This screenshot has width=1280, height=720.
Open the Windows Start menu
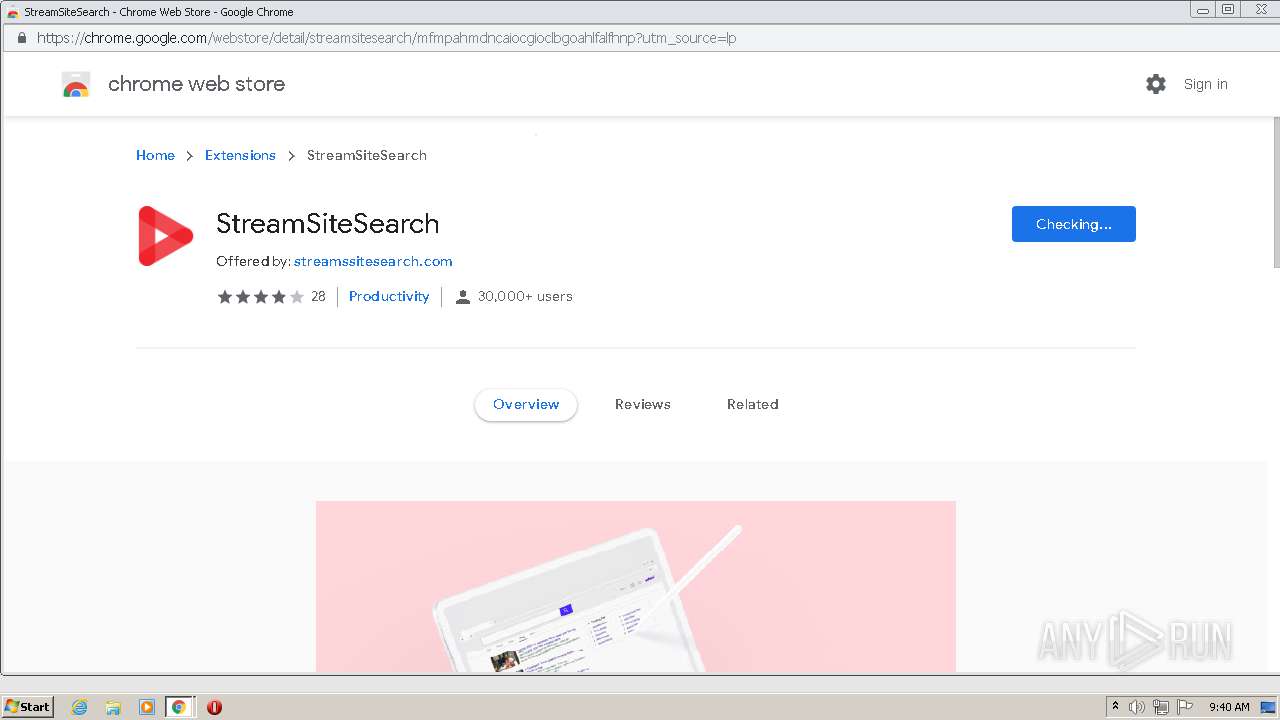pyautogui.click(x=28, y=707)
